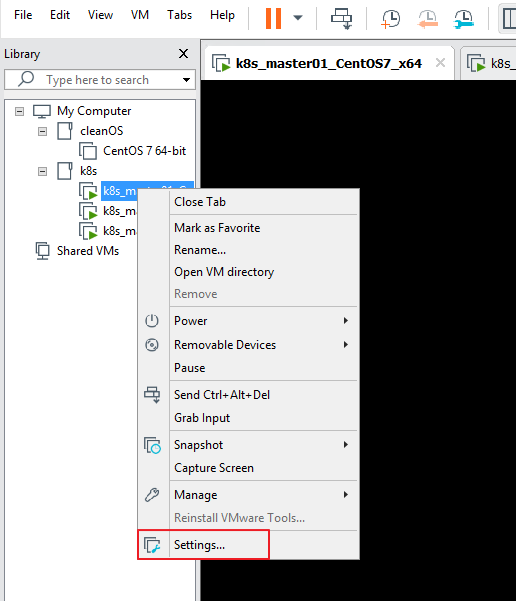Screen dimensions: 516x601
Task: Collapse the cleanOS folder node
Action: [x=43, y=131]
